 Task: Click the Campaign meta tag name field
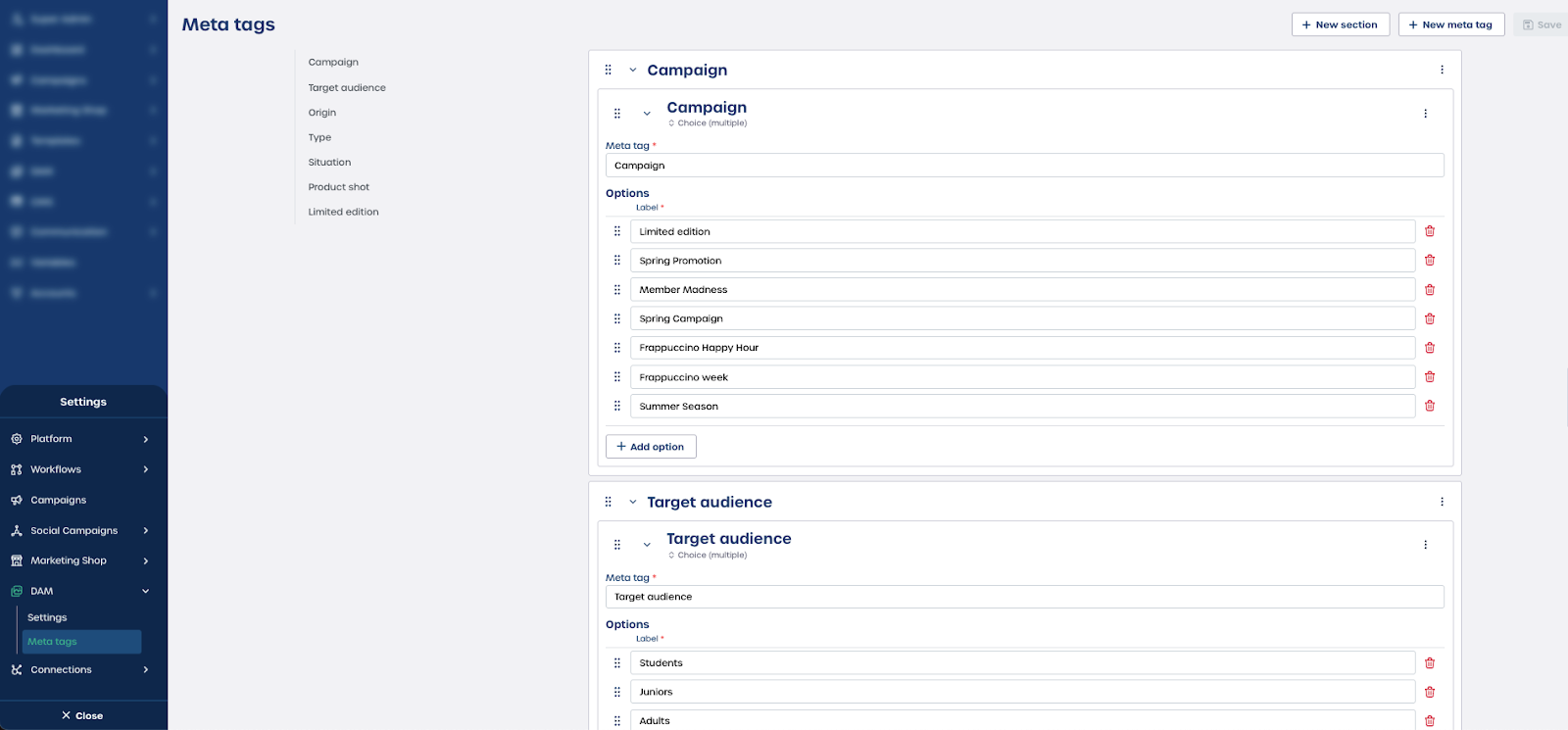point(1024,166)
